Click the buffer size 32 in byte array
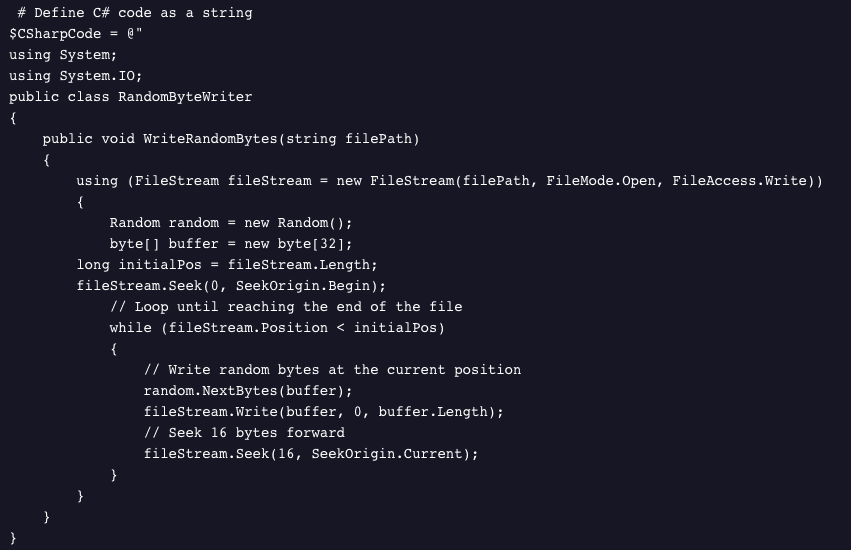851x550 pixels. coord(328,244)
